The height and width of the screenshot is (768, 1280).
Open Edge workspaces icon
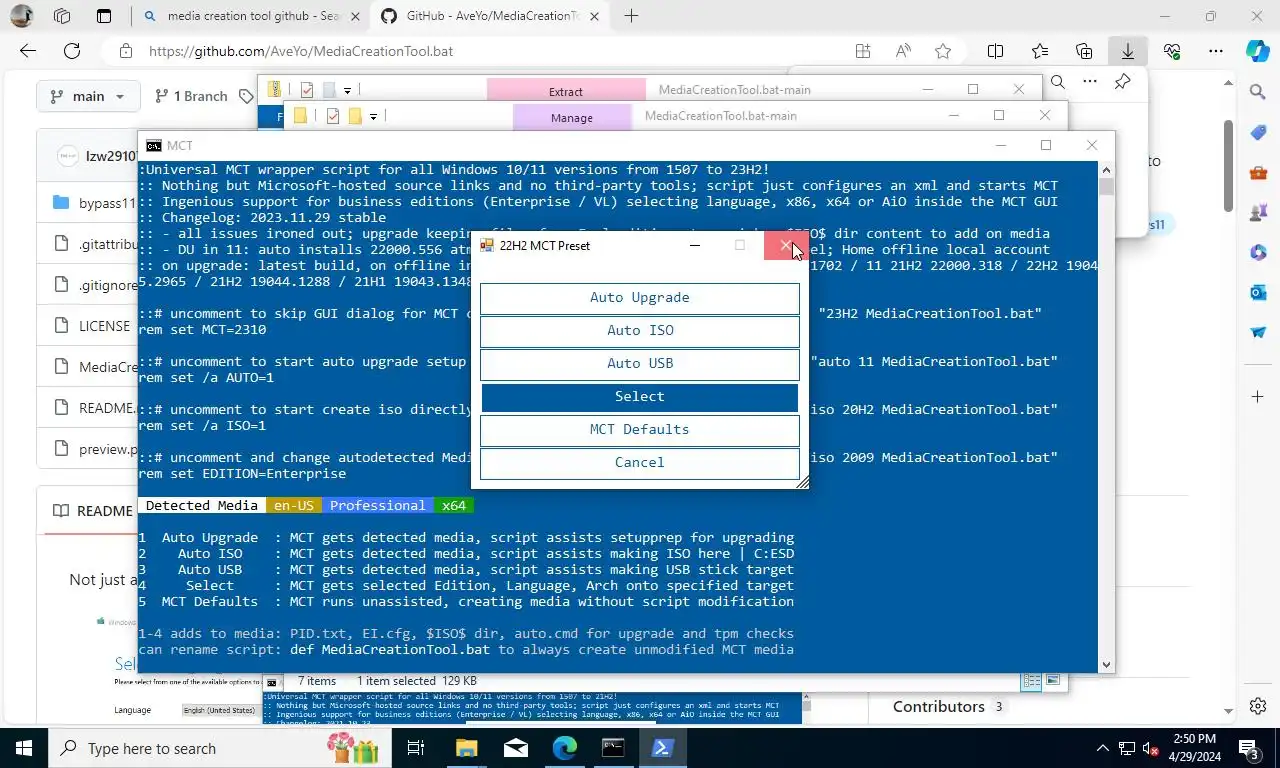(x=62, y=16)
